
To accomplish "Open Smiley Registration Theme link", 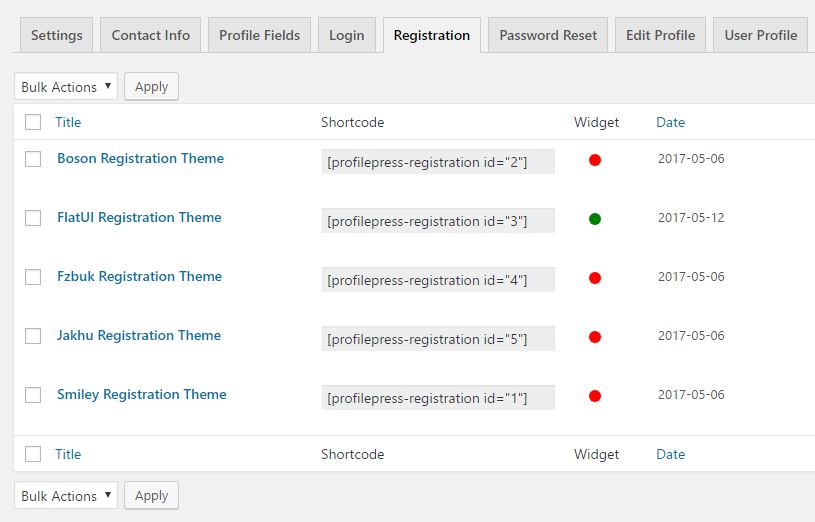I will click(141, 394).
